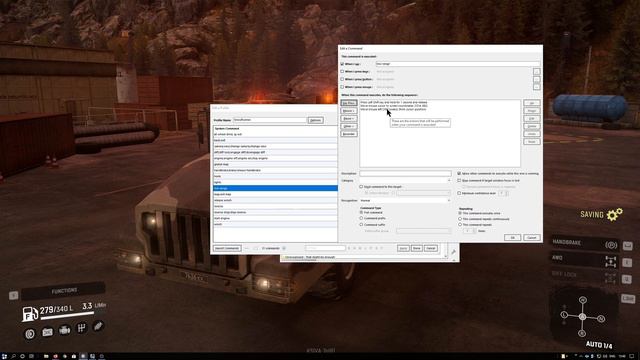
Task: Open ellipsis button for 'When I press mouse'
Action: point(536,87)
